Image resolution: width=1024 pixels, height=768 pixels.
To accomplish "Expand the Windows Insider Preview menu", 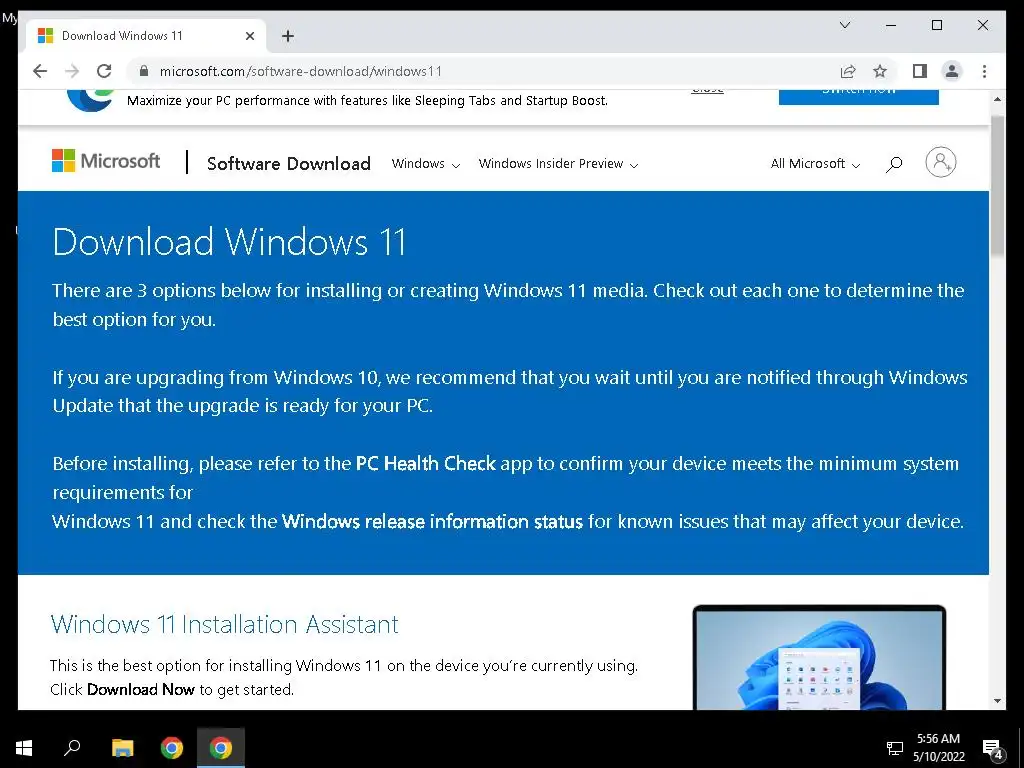I will pyautogui.click(x=558, y=164).
